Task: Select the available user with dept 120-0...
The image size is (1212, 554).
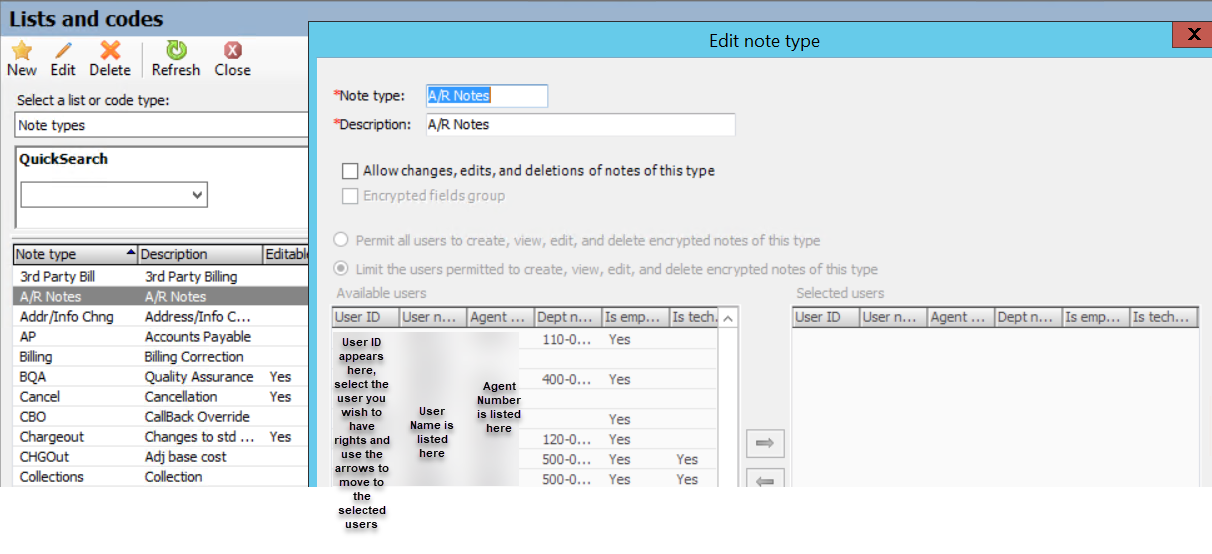Action: (526, 439)
